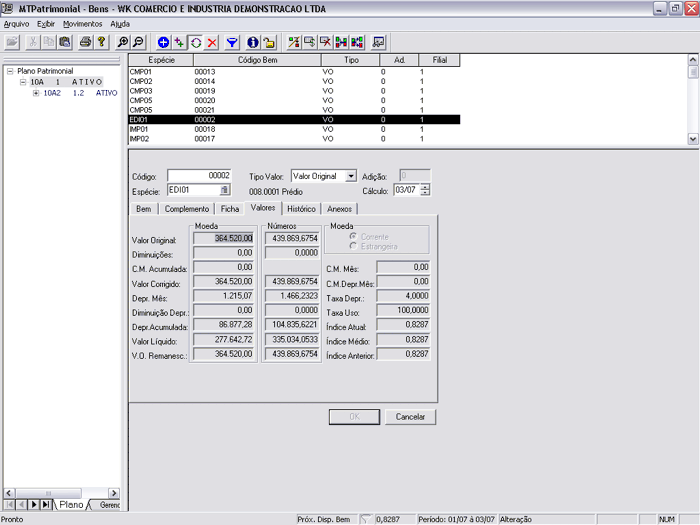700x525 pixels.
Task: Click the zoom in magnifier icon
Action: 123,42
